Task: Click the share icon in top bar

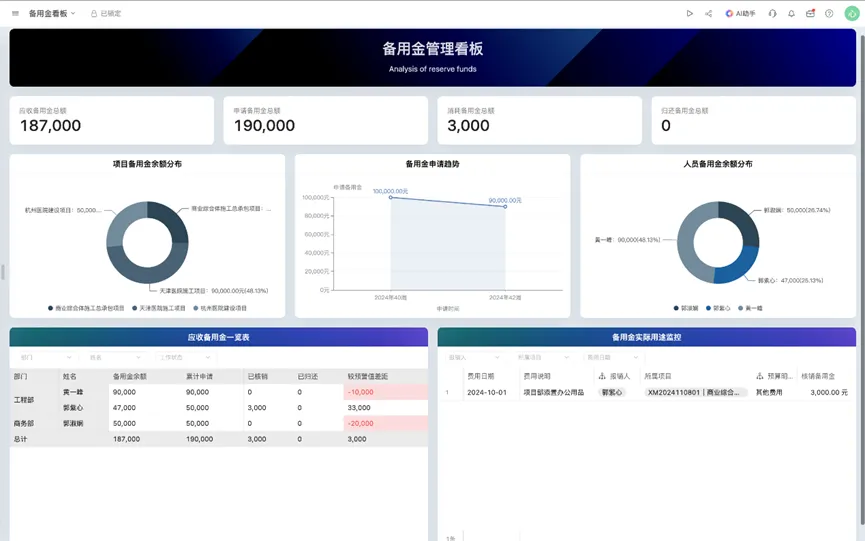Action: pyautogui.click(x=708, y=13)
